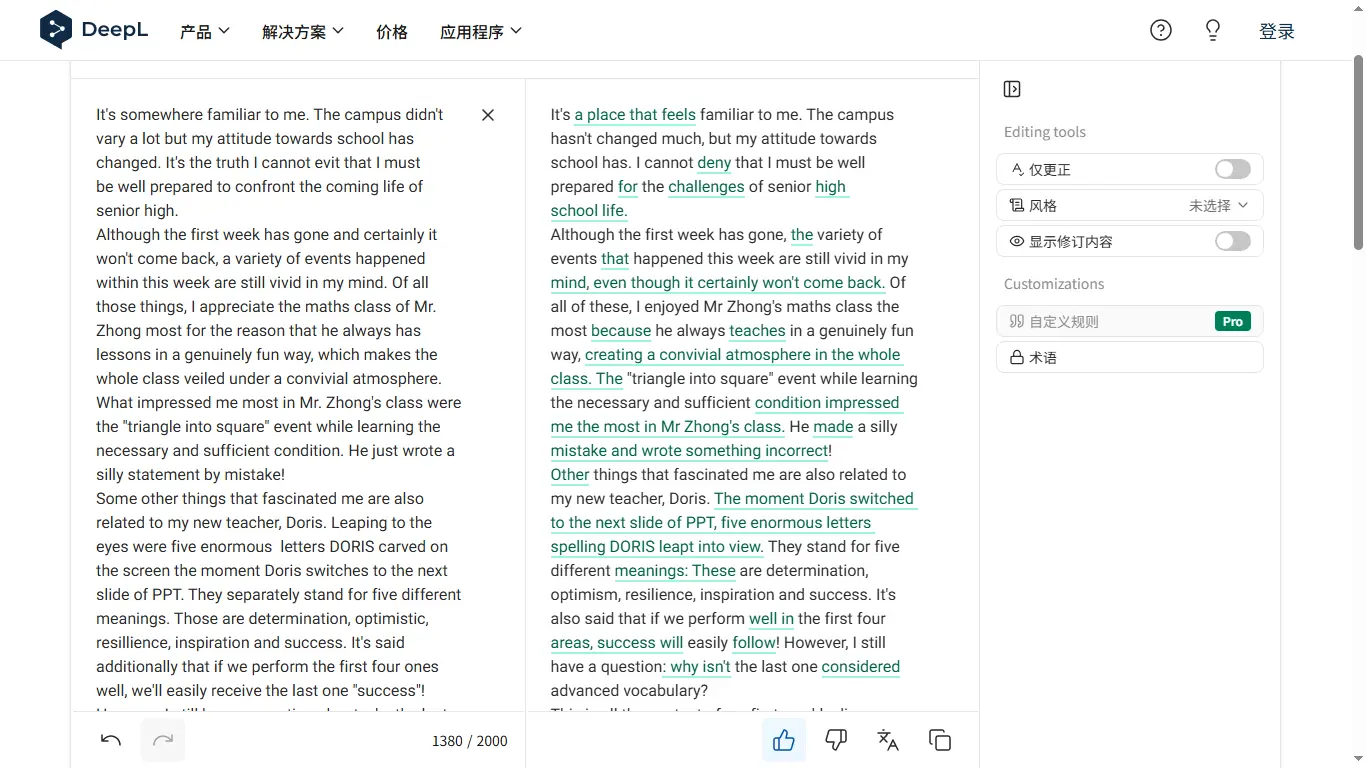The width and height of the screenshot is (1366, 768).
Task: Give thumbs up feedback
Action: [x=784, y=740]
